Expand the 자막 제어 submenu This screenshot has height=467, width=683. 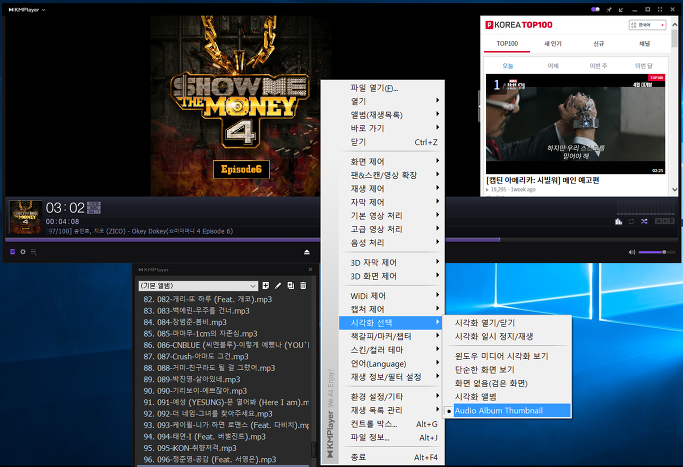pyautogui.click(x=391, y=202)
